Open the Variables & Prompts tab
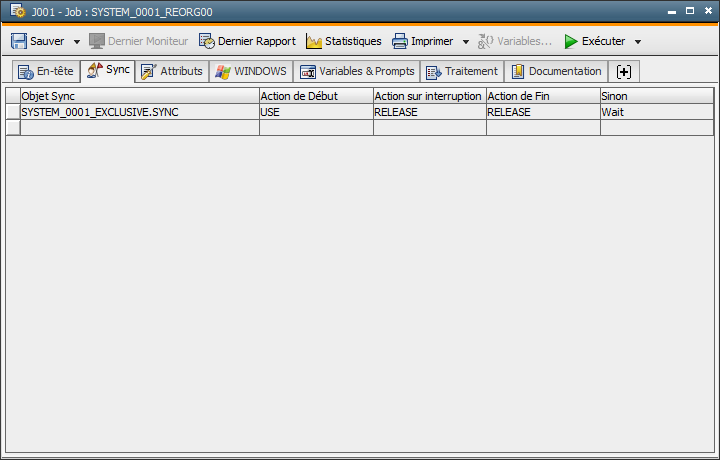The width and height of the screenshot is (720, 460). pos(357,72)
